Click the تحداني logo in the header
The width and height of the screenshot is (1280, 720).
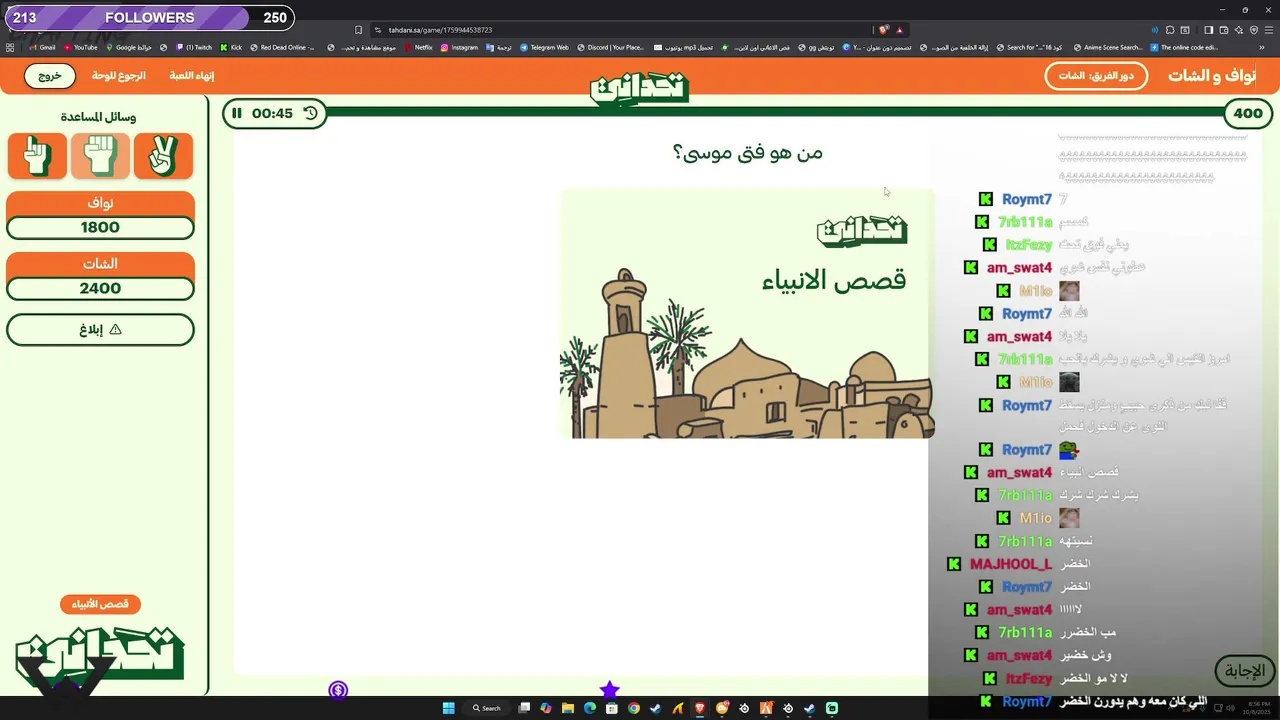pyautogui.click(x=640, y=87)
